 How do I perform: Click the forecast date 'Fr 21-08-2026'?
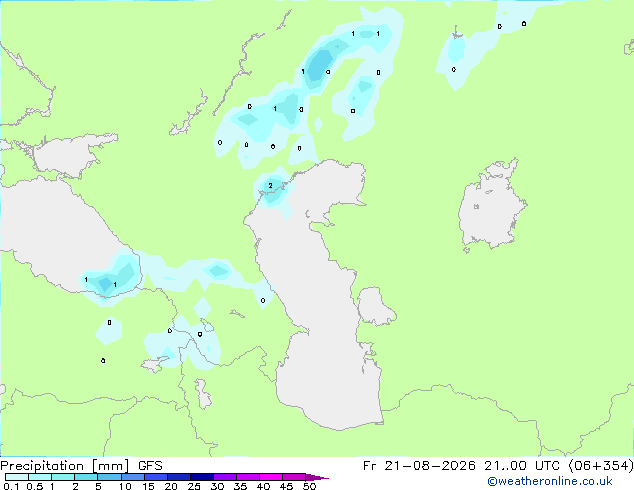point(419,466)
